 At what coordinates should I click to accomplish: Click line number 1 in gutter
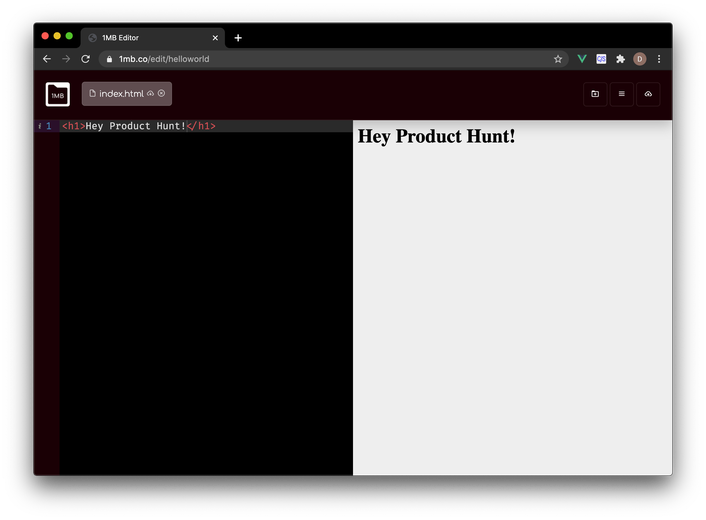(49, 126)
